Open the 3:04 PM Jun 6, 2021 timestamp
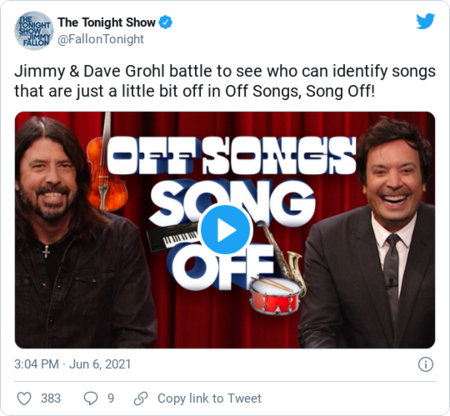 tap(72, 364)
